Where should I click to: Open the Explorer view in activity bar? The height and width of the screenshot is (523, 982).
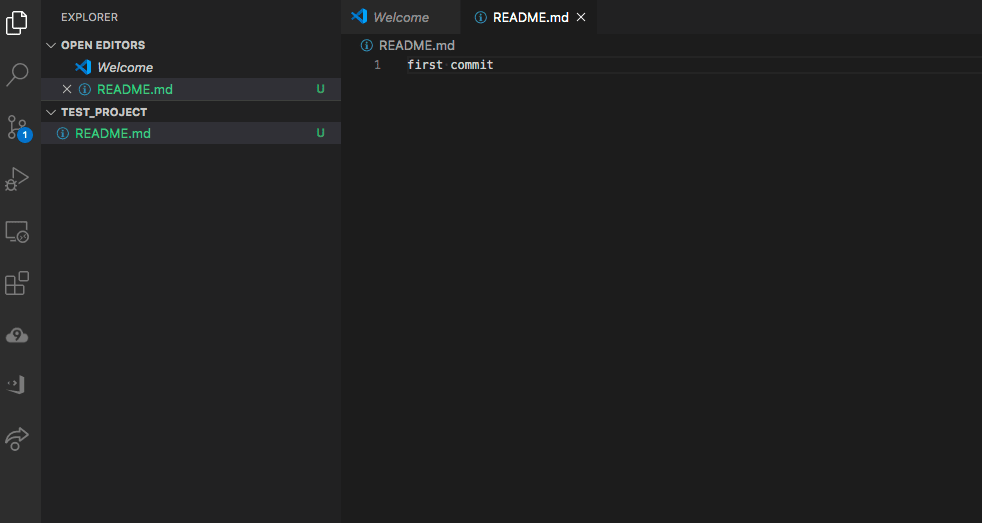coord(17,23)
